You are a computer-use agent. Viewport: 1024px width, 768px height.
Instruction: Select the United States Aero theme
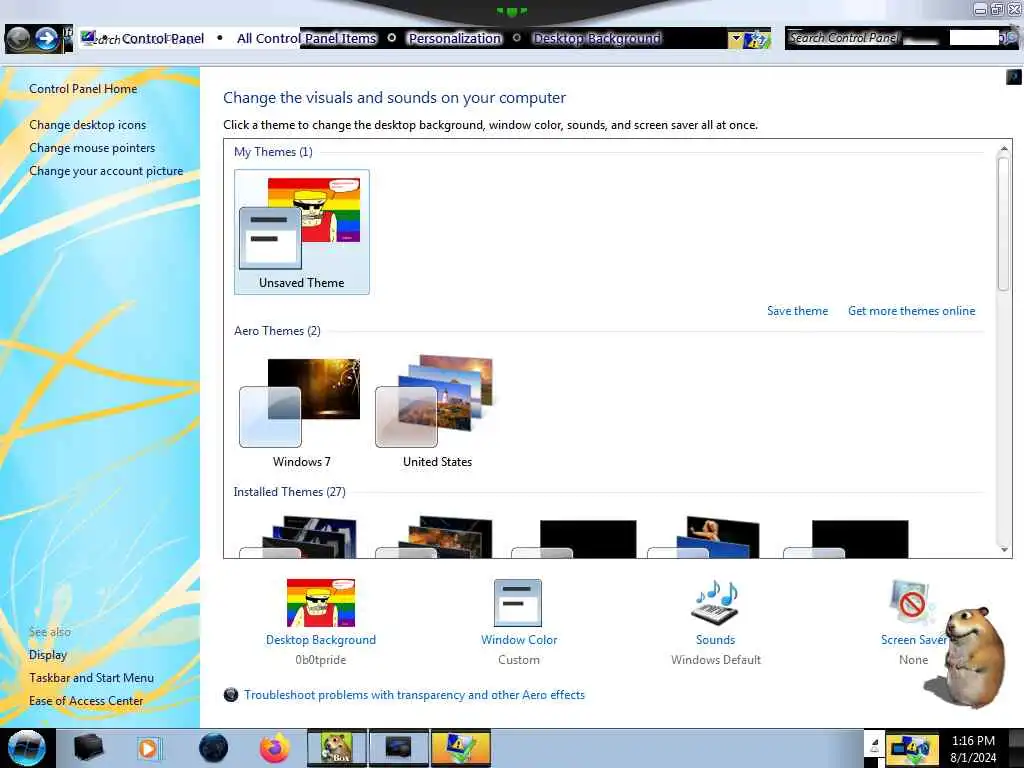point(437,411)
